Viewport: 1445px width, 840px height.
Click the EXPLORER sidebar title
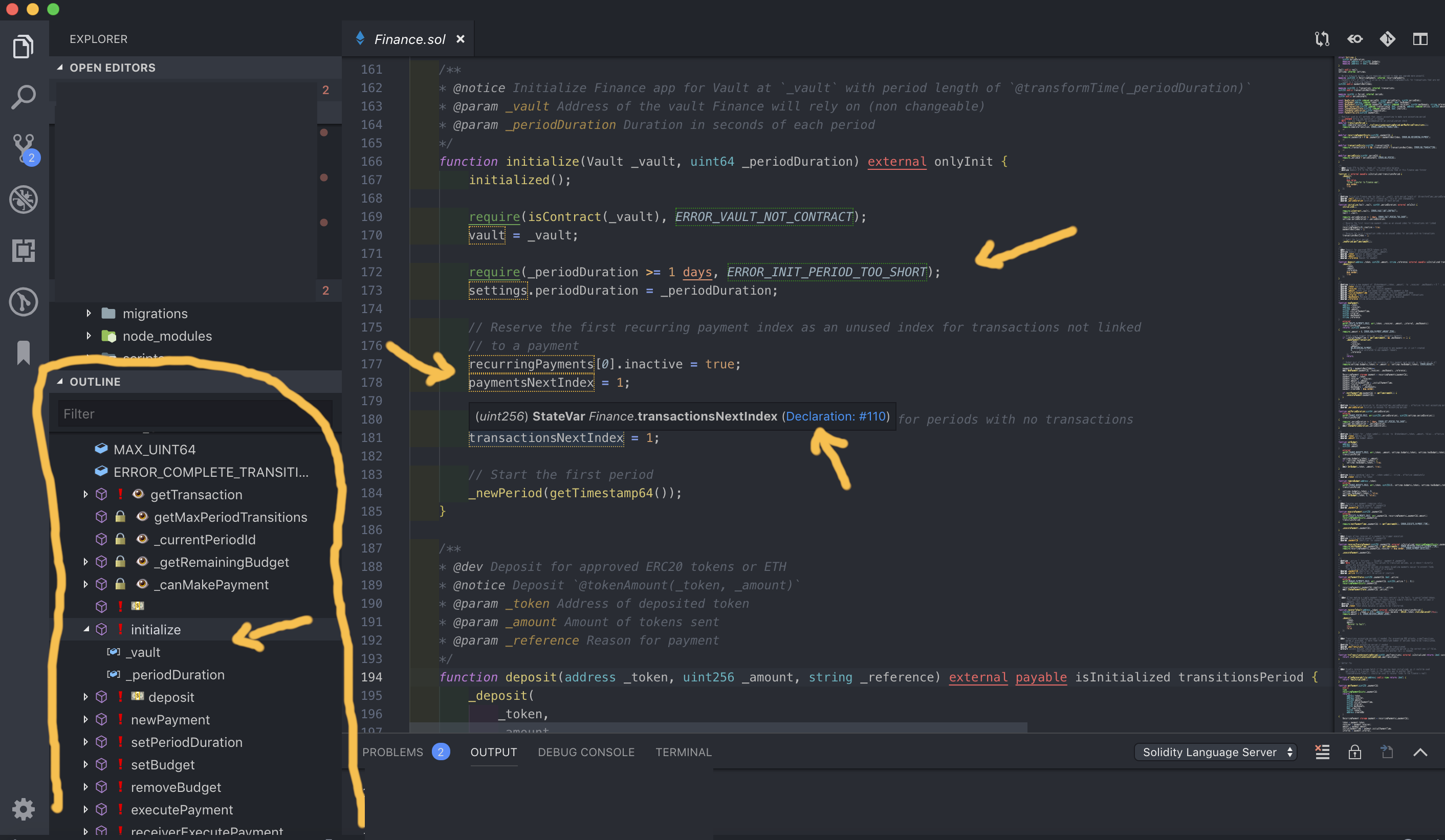coord(98,39)
